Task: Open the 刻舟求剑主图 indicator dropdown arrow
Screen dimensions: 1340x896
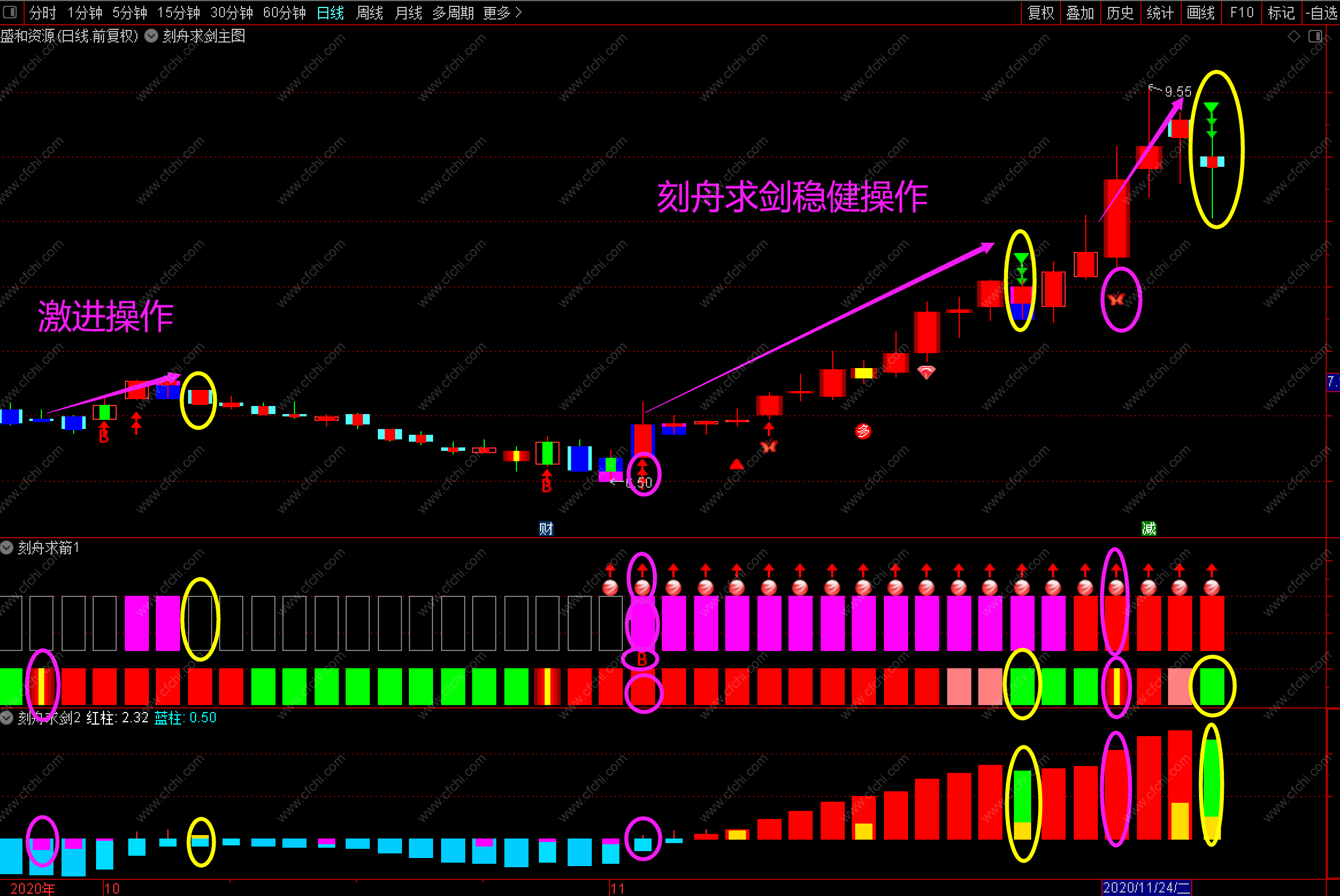Action: tap(151, 36)
